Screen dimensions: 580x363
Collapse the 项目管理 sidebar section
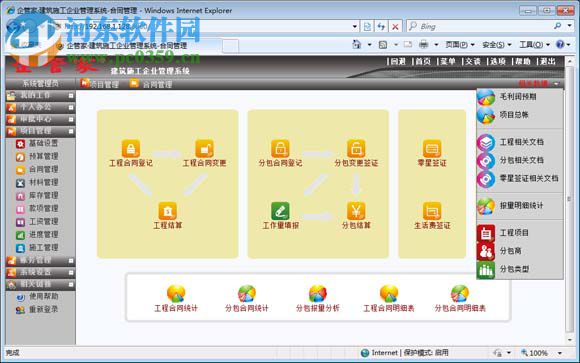[71, 131]
